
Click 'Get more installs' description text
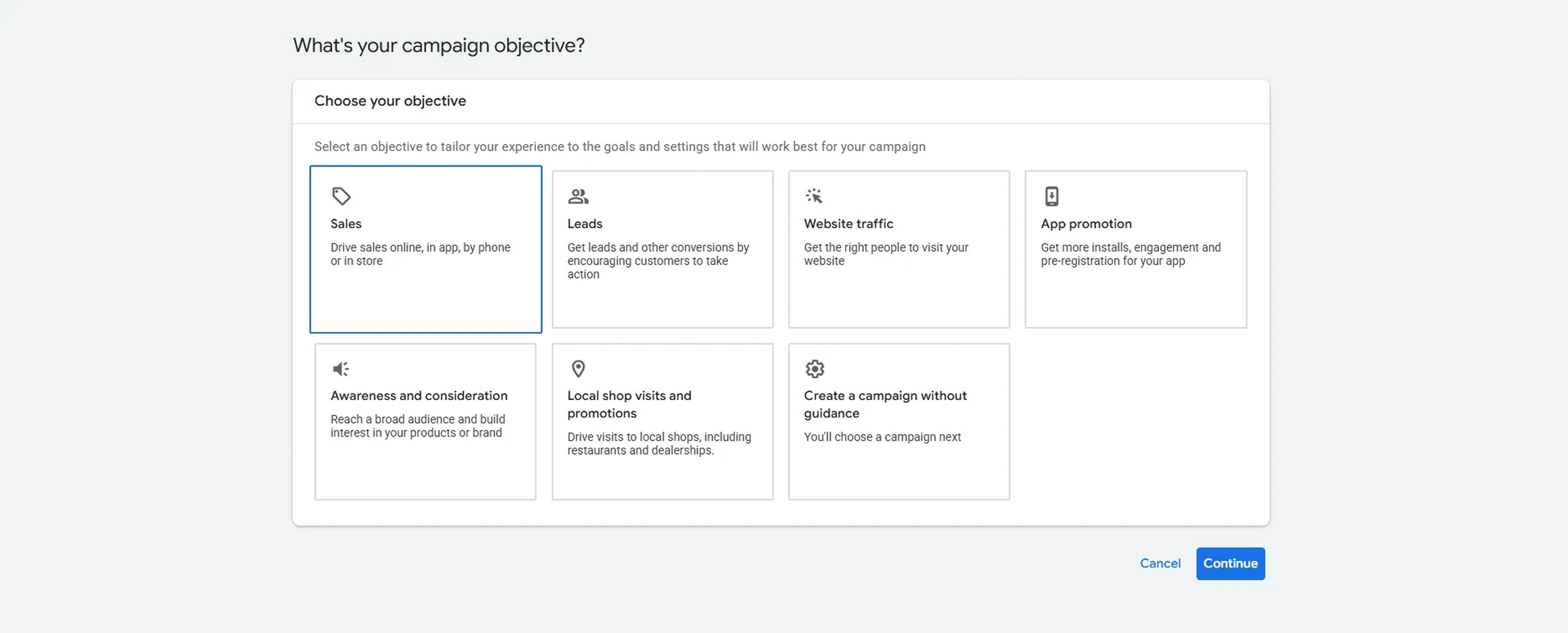(x=1130, y=254)
